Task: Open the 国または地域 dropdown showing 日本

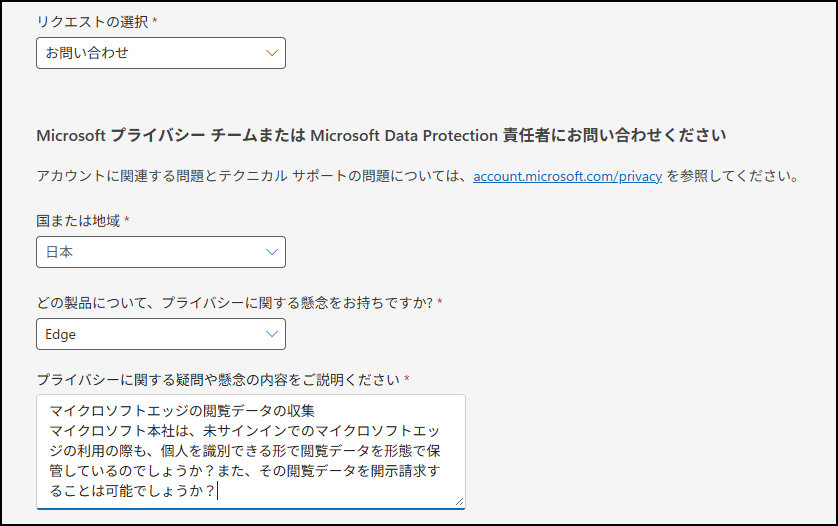Action: pyautogui.click(x=161, y=252)
